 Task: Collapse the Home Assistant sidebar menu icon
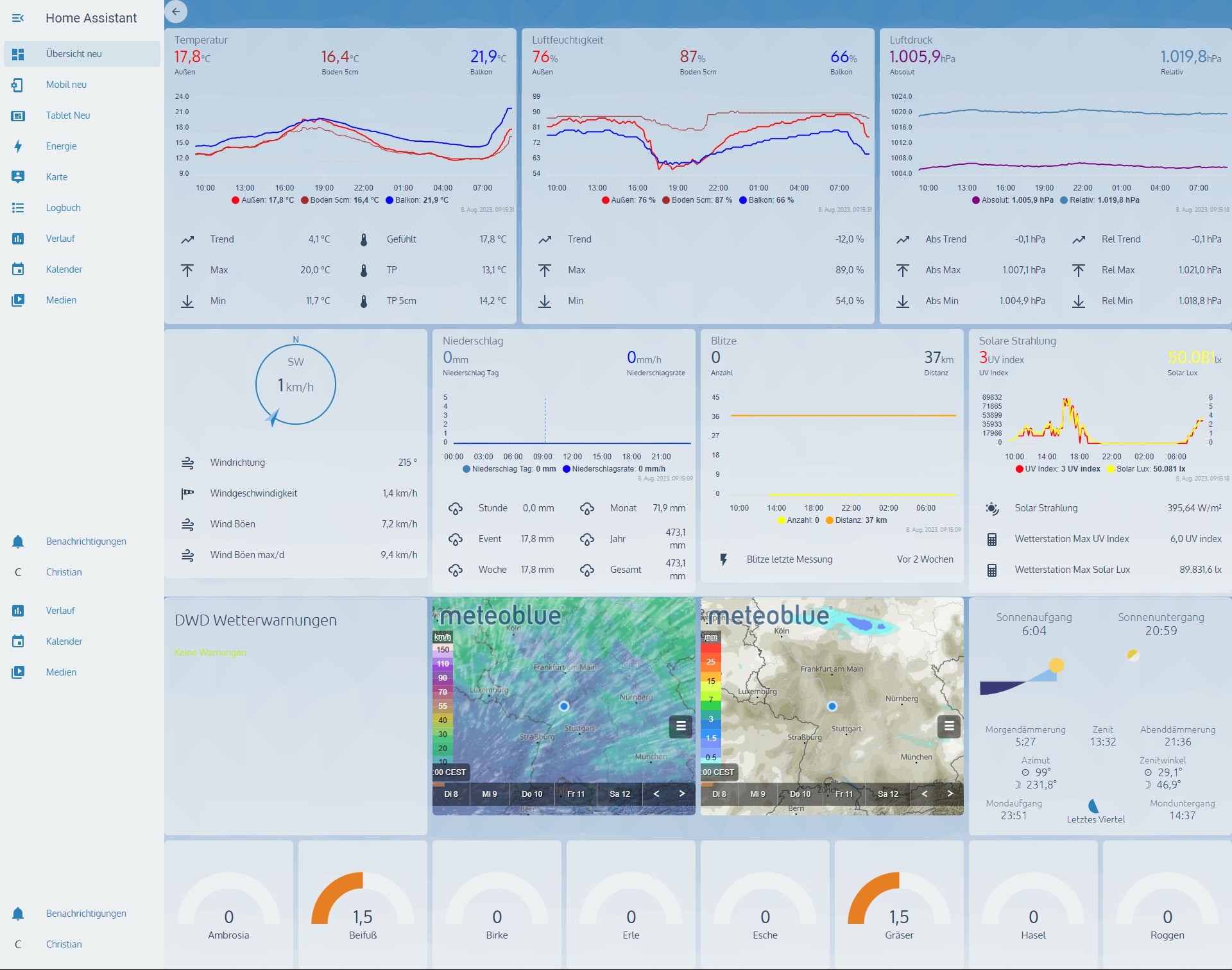click(x=18, y=18)
